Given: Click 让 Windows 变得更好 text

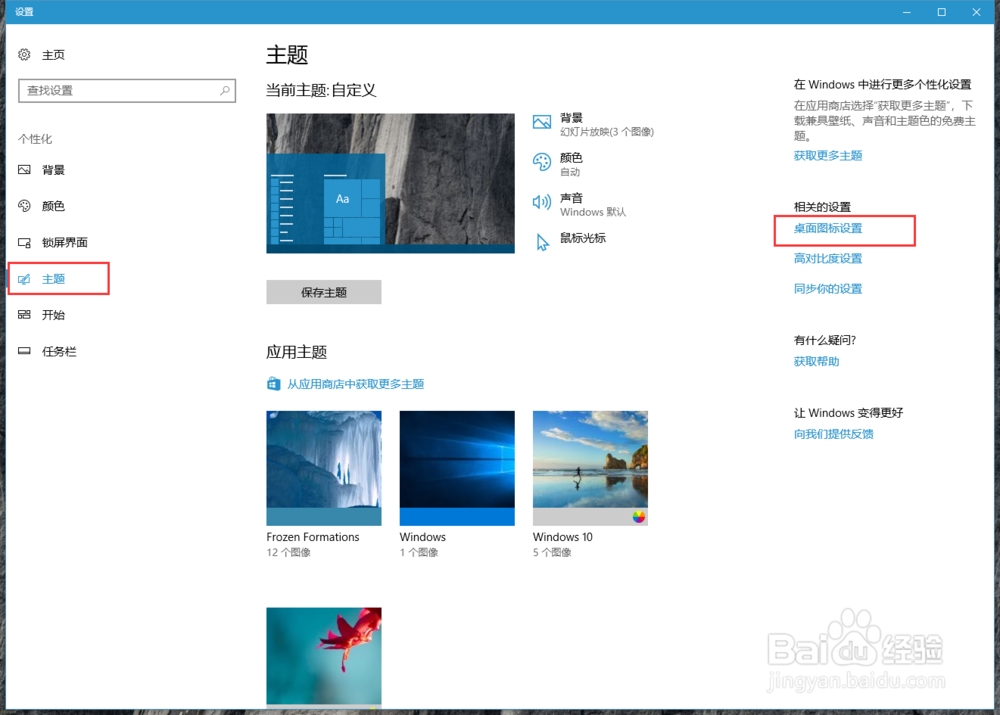Looking at the screenshot, I should click(848, 413).
